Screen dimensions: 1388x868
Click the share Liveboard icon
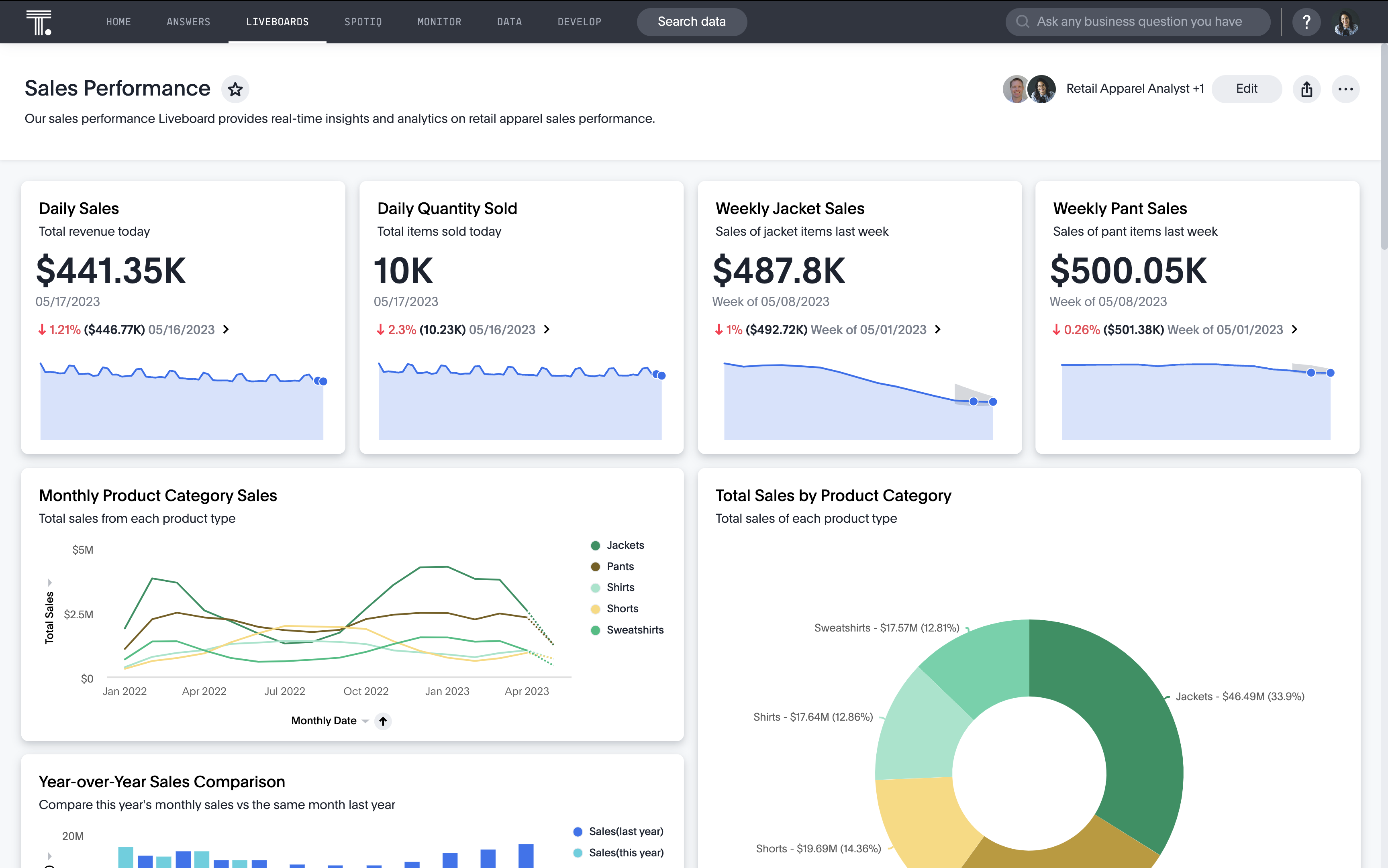tap(1306, 89)
